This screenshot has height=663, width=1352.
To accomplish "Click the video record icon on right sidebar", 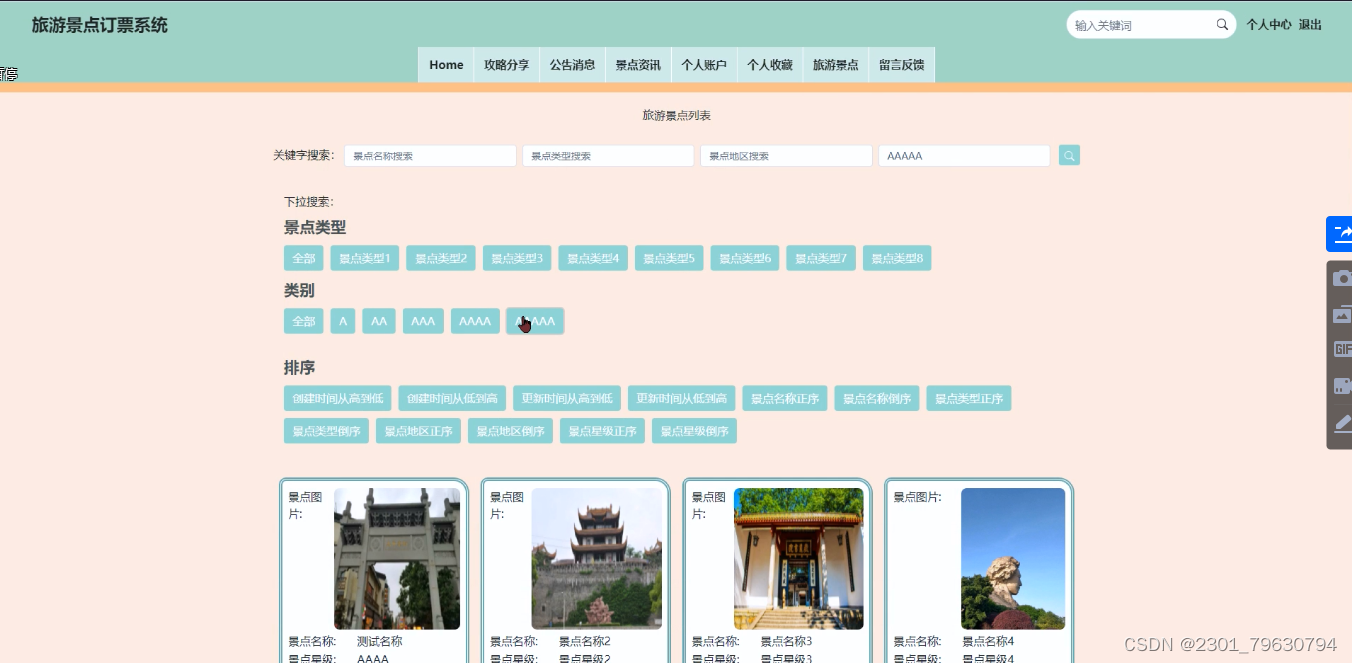I will coord(1342,386).
